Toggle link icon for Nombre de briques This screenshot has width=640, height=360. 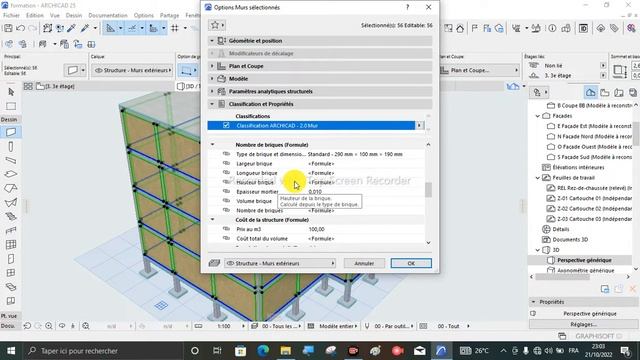point(226,210)
